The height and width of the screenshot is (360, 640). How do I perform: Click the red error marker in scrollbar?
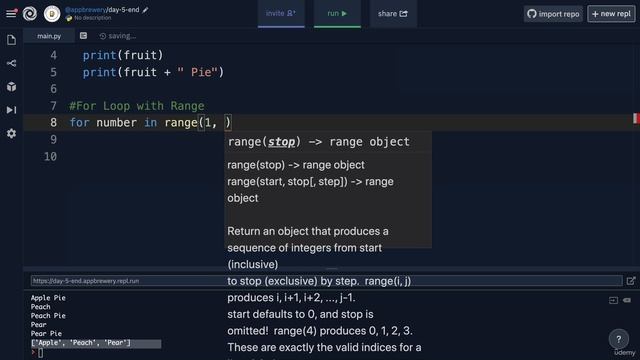click(636, 118)
